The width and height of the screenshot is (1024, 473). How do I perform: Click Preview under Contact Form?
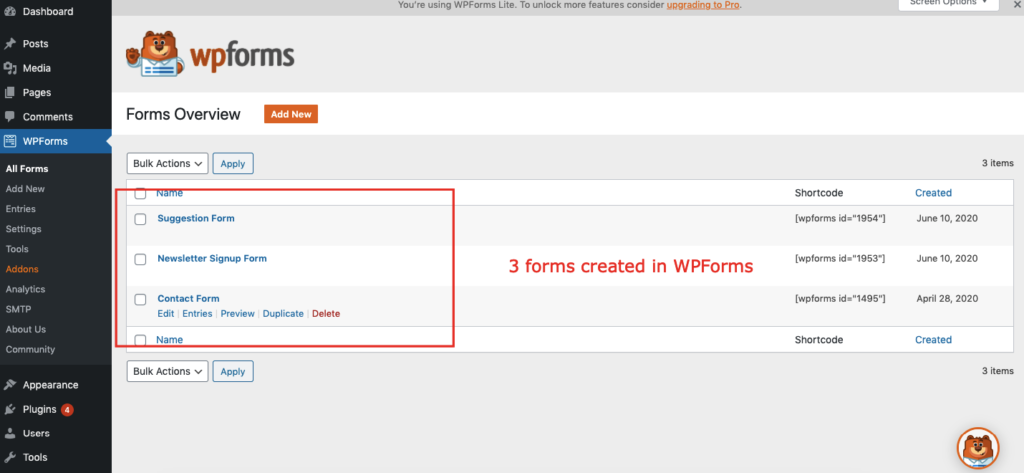click(x=238, y=314)
